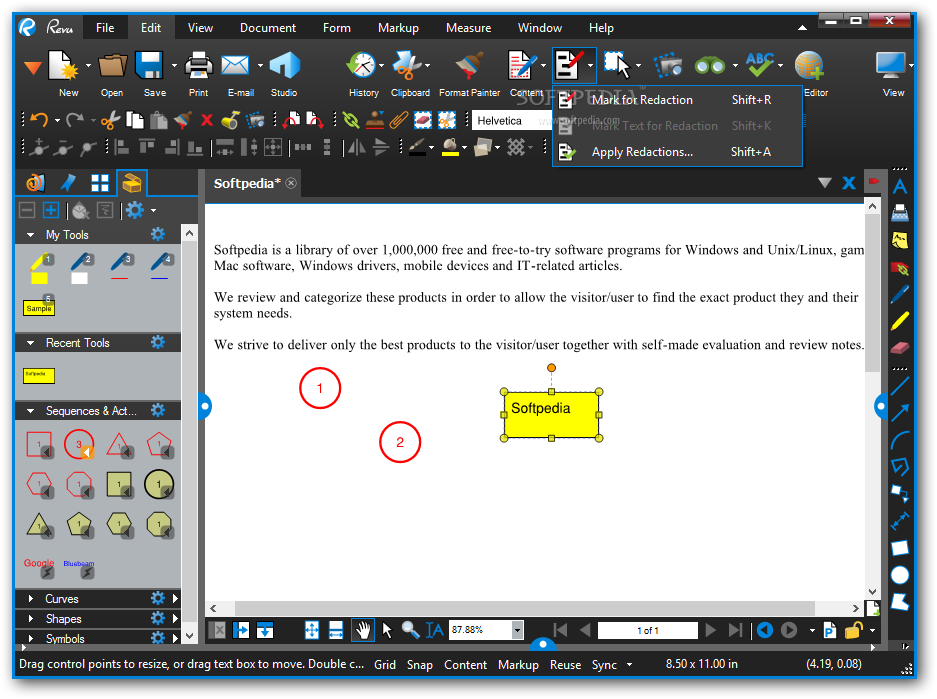This screenshot has height=699, width=937.
Task: Go to last page button
Action: click(x=735, y=630)
